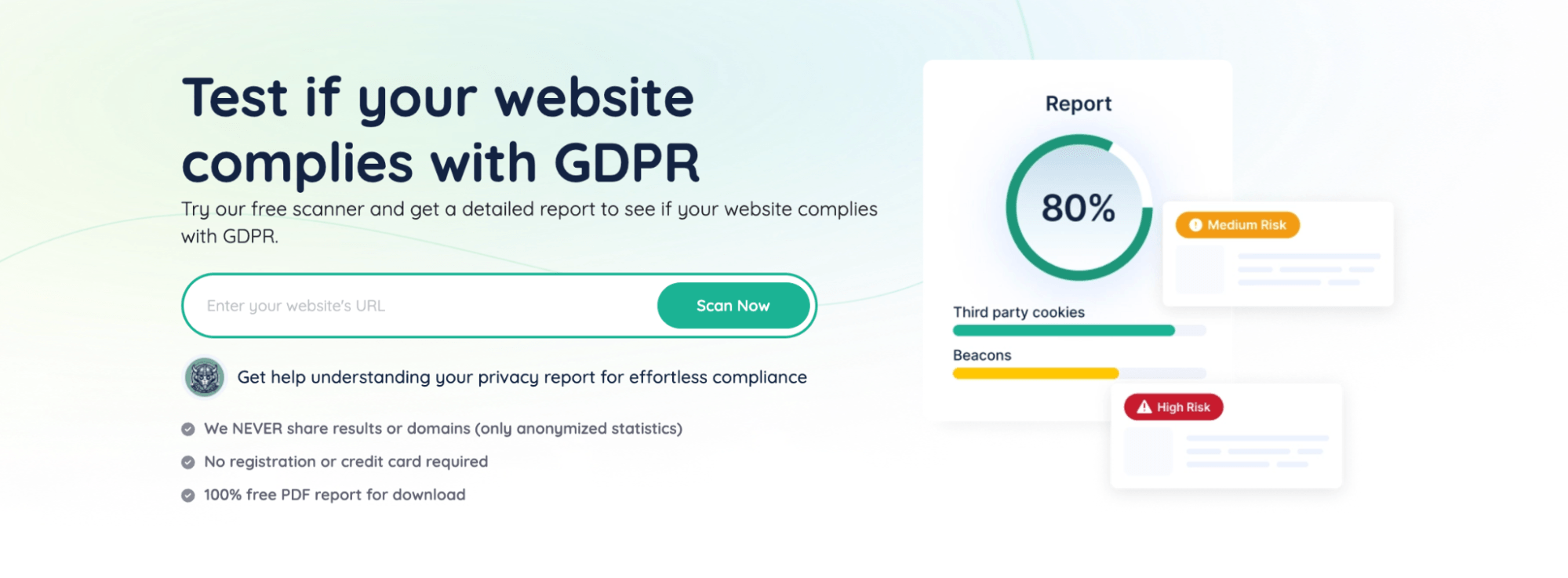Focus the website URL input field
Screen dimensions: 1568x578
pos(424,306)
